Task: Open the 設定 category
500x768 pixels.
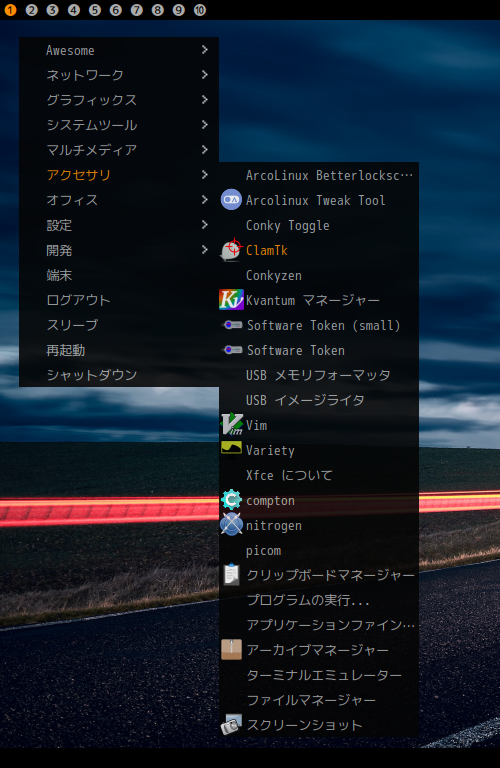Action: pos(119,225)
